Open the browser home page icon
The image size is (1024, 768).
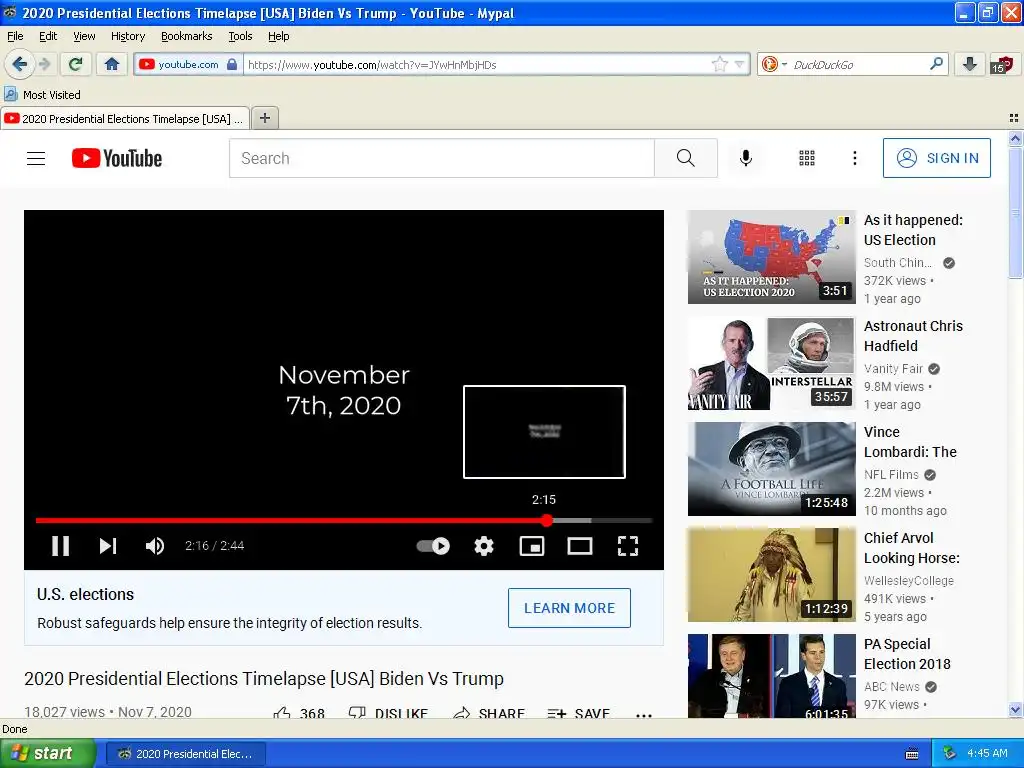[112, 64]
